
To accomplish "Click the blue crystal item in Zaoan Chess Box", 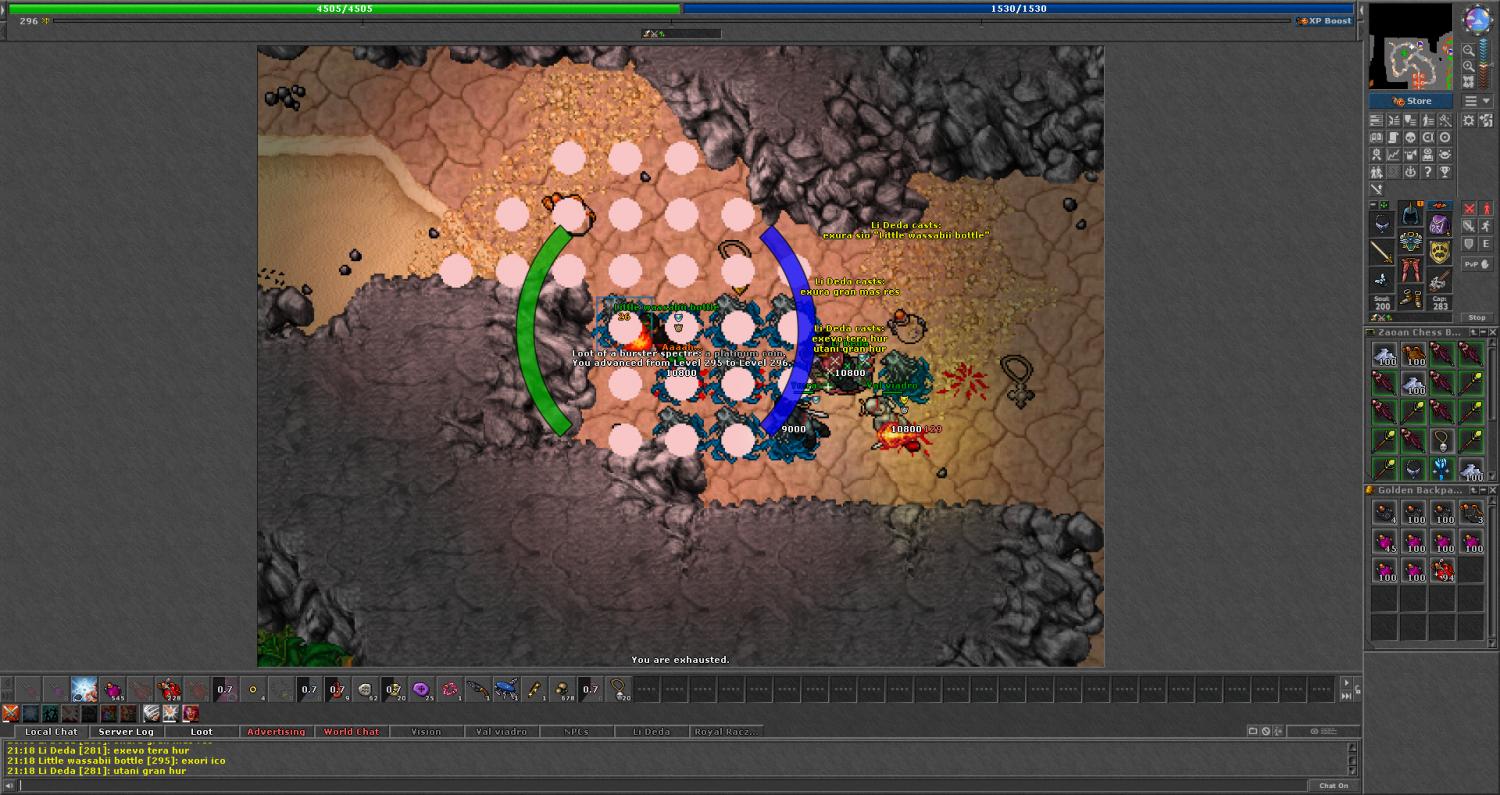I will click(x=1442, y=469).
